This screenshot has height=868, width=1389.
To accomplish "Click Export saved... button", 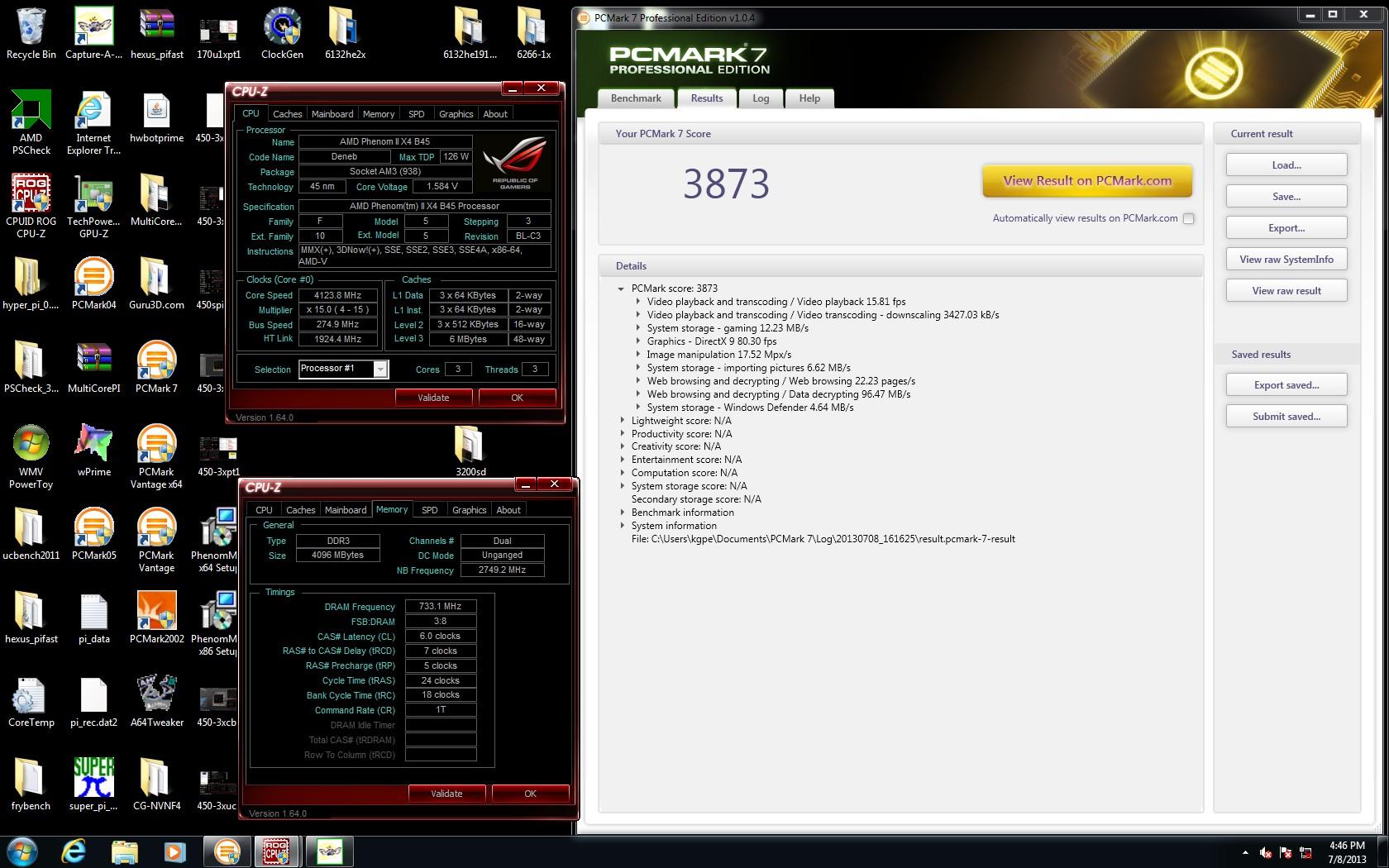I will 1286,385.
